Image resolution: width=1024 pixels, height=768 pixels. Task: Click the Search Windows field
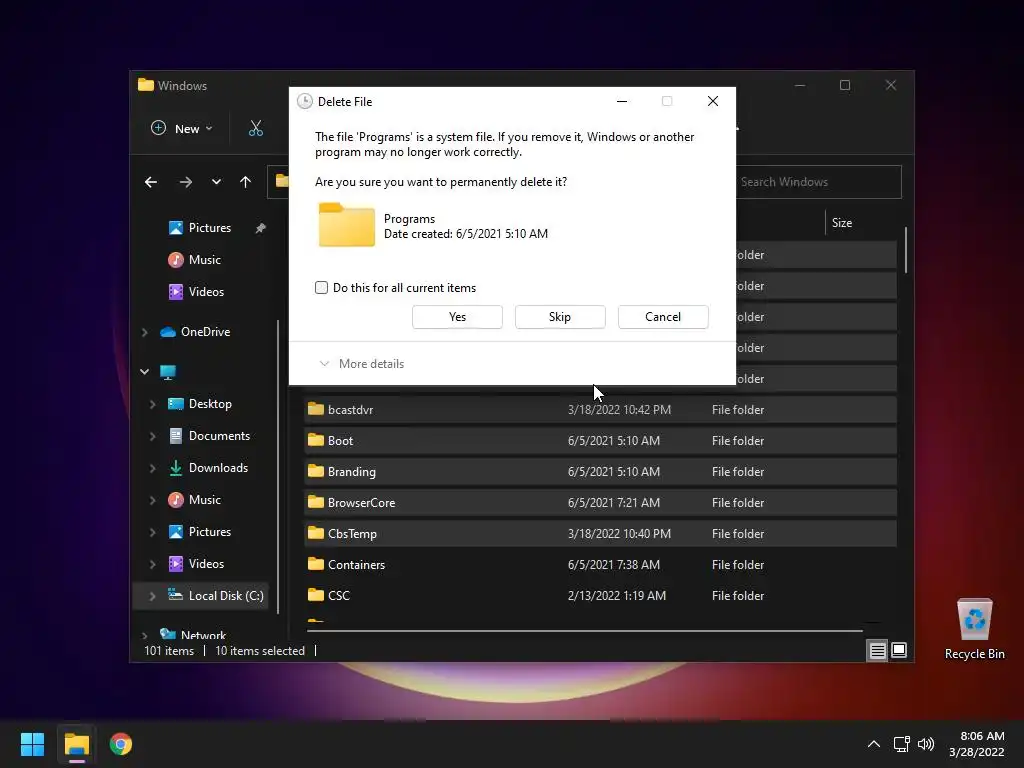(x=818, y=182)
